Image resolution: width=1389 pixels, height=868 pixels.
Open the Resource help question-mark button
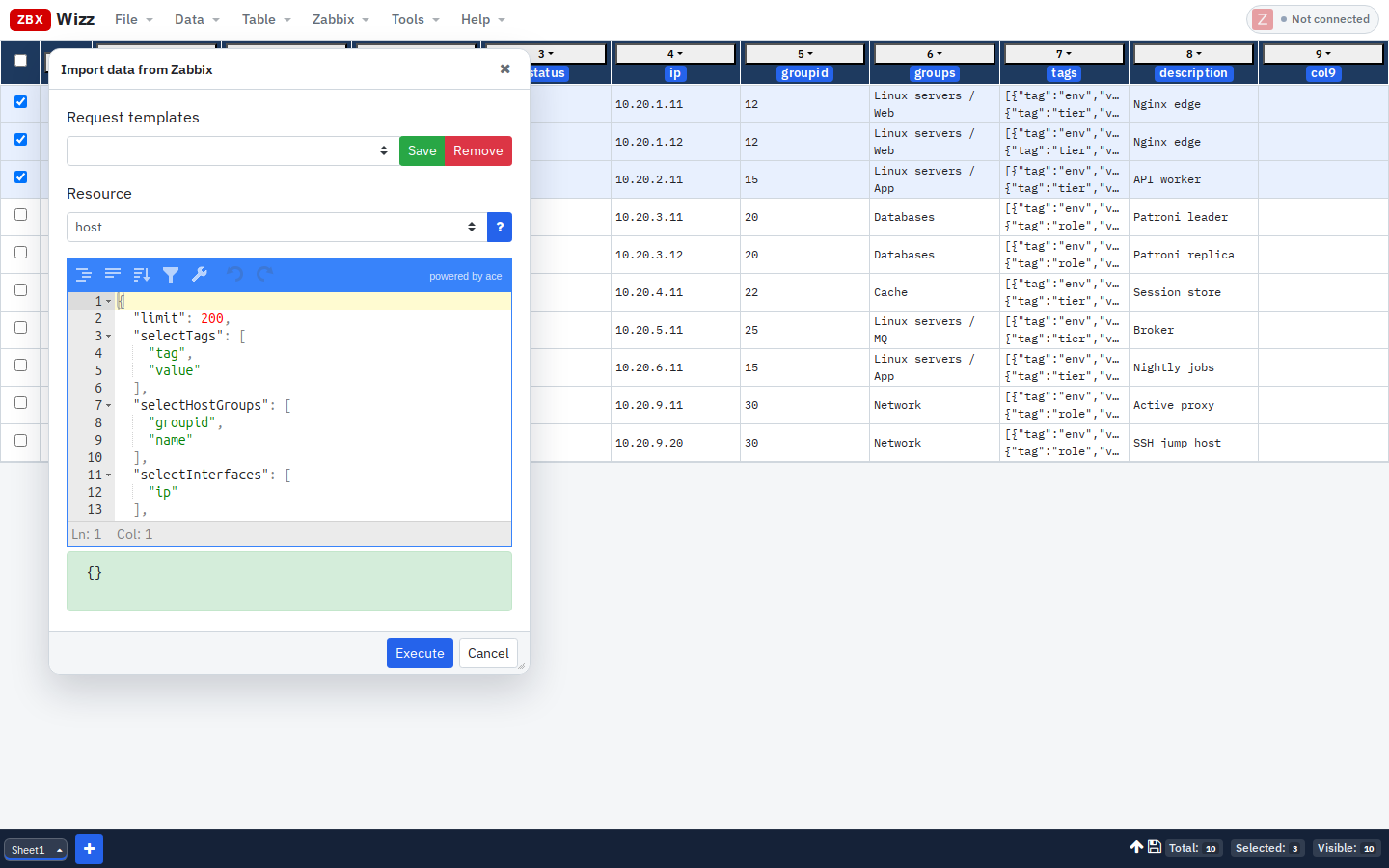500,227
